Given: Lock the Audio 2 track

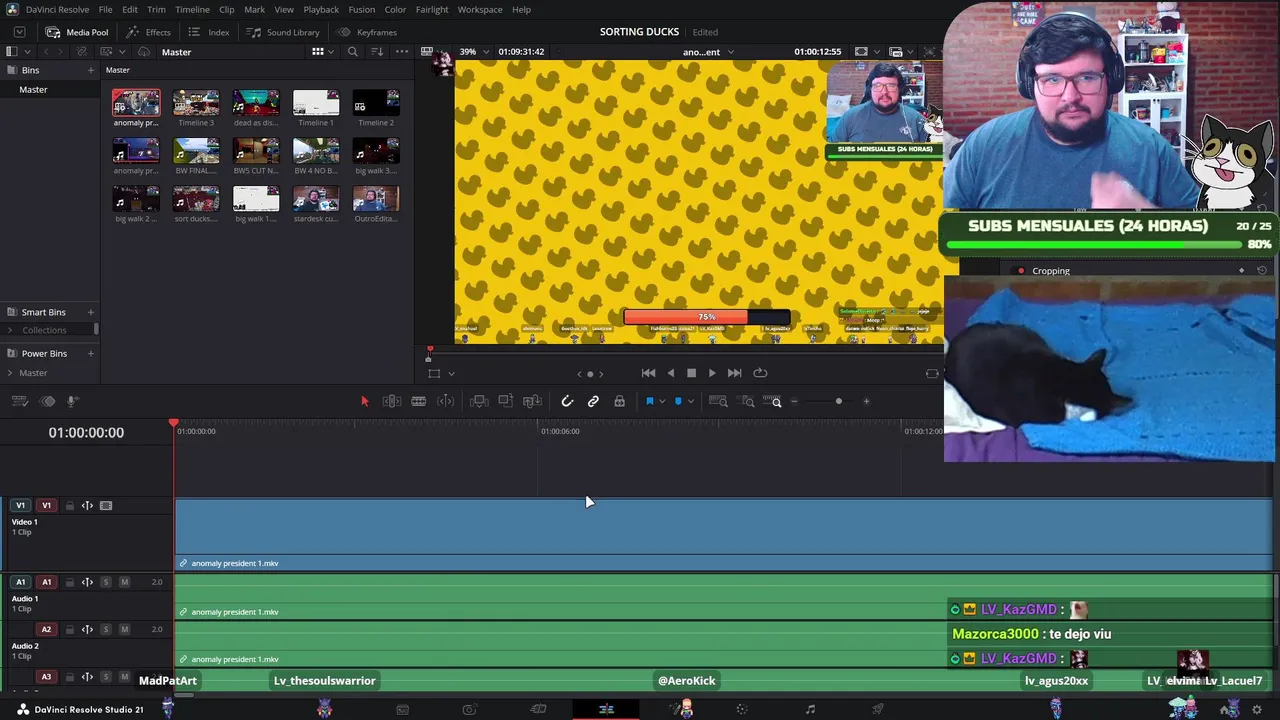Looking at the screenshot, I should point(69,630).
